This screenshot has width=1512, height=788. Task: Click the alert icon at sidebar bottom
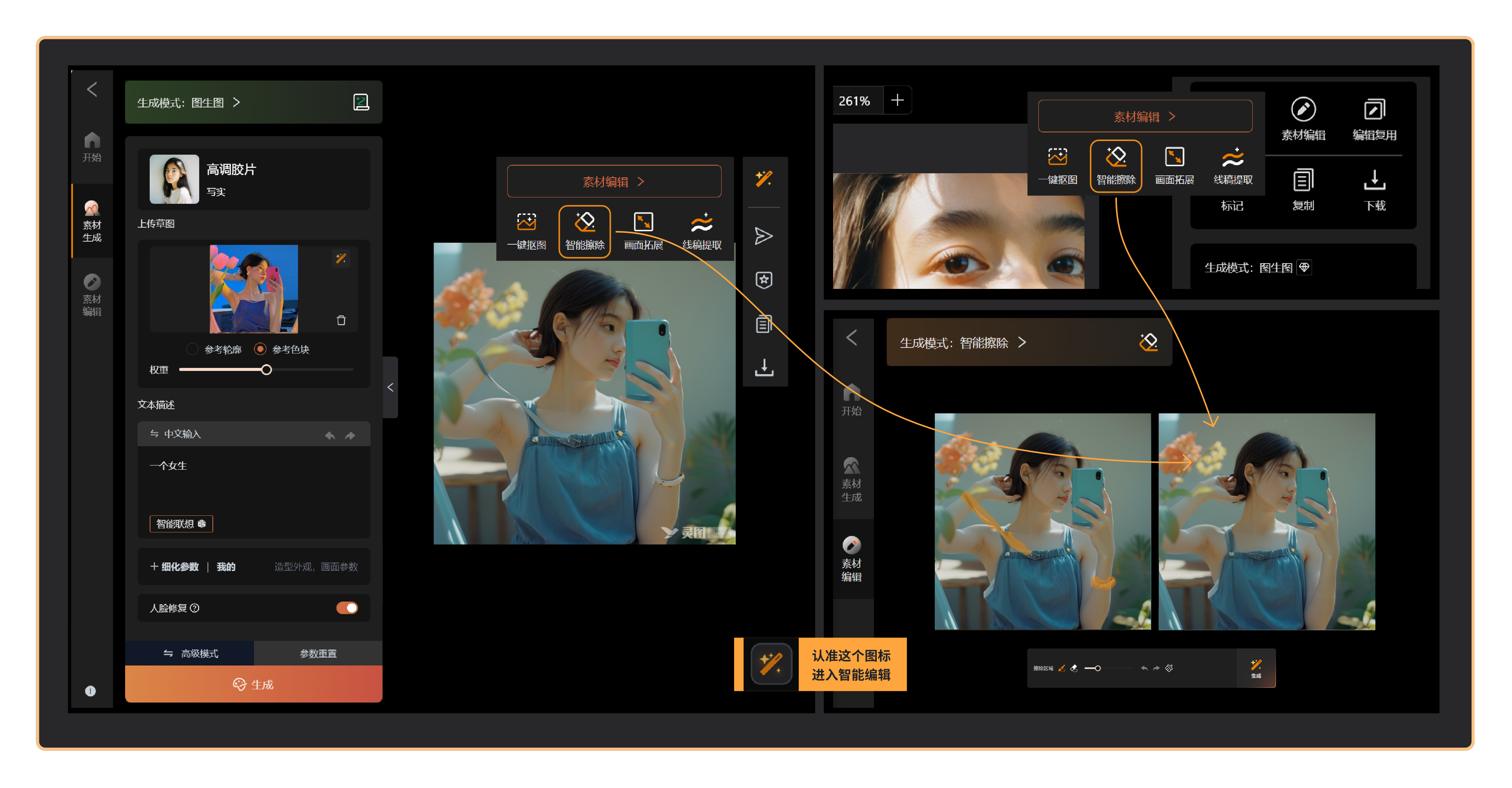[x=90, y=690]
